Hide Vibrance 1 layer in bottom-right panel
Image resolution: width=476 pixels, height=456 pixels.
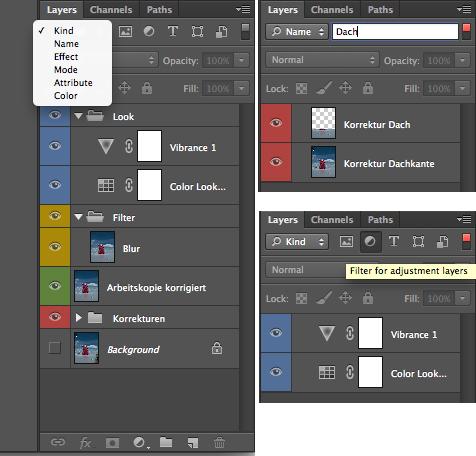(x=276, y=333)
